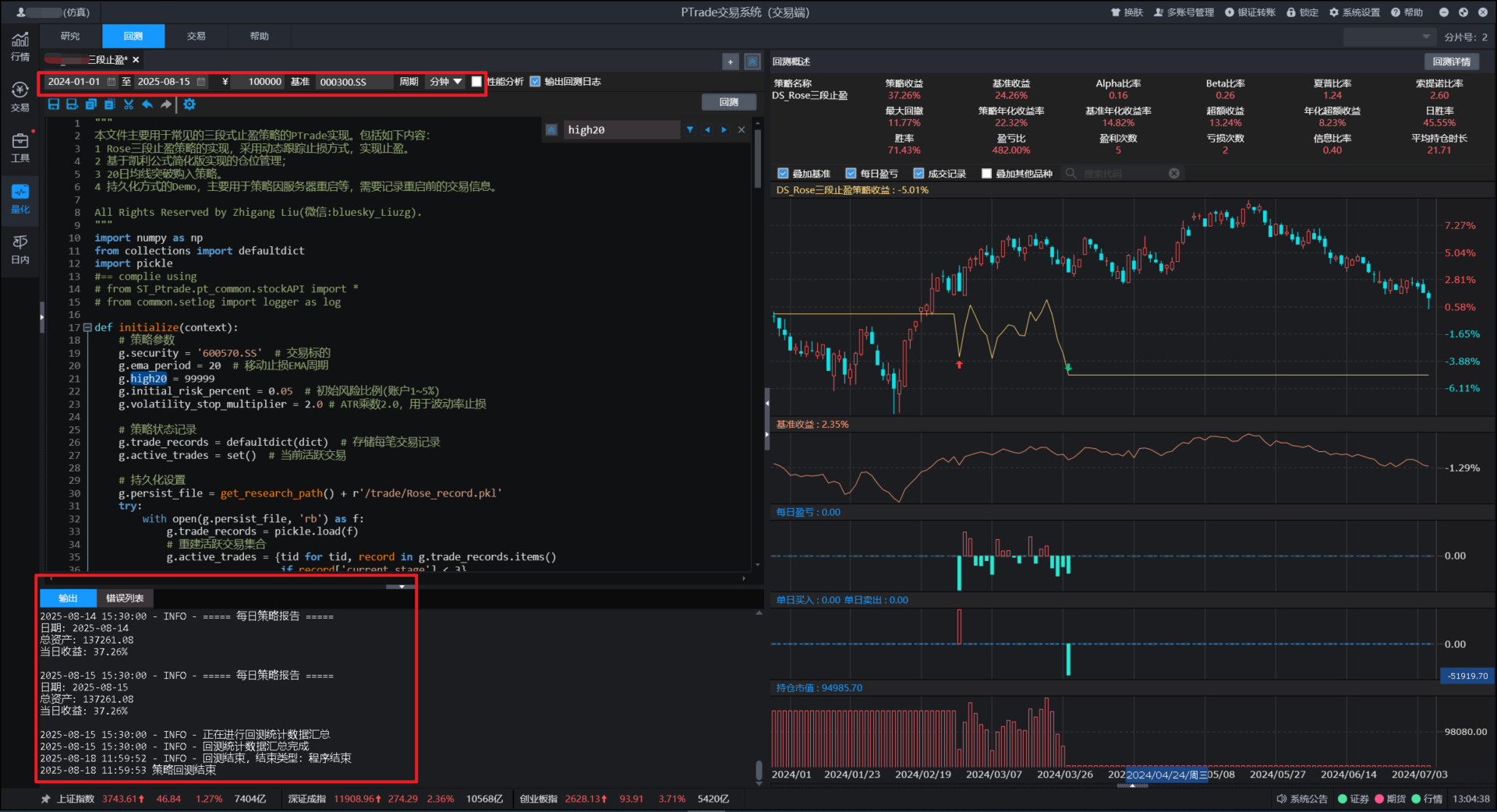This screenshot has height=812, width=1497.
Task: Click the chart panel splitter arrow
Action: [x=767, y=419]
